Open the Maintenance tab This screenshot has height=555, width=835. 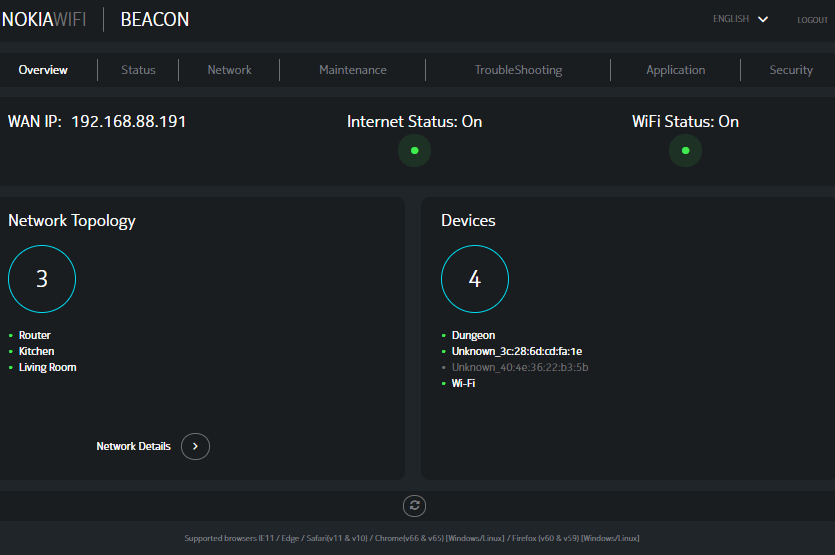coord(352,70)
